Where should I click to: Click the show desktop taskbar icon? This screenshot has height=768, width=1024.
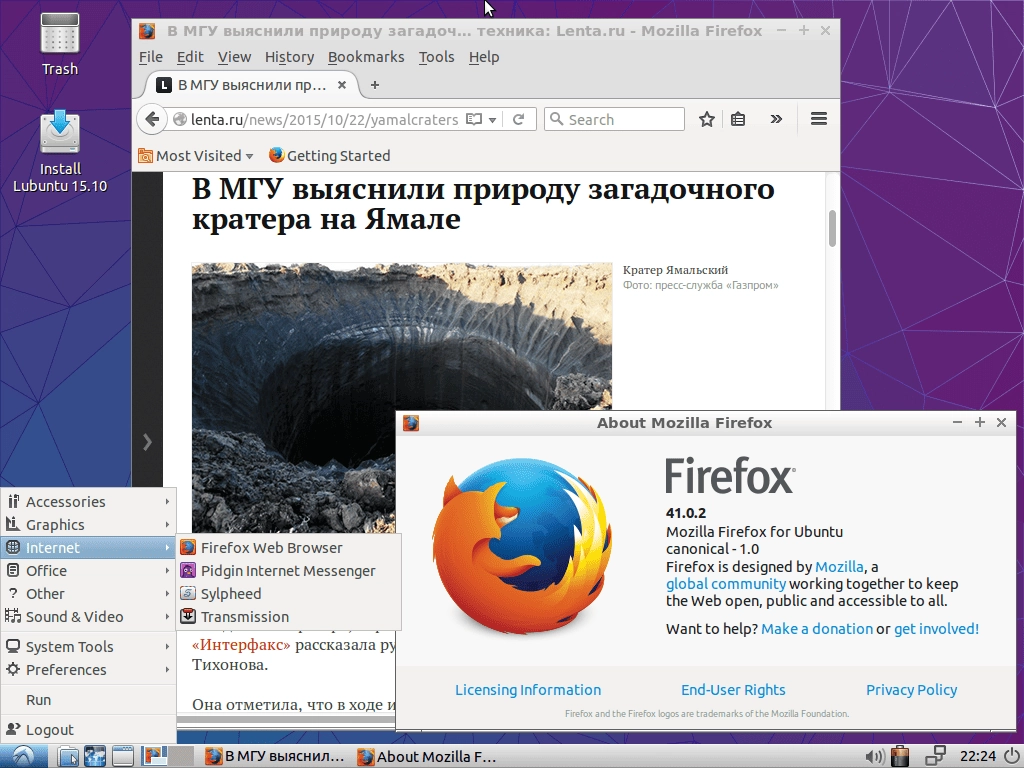(x=122, y=756)
